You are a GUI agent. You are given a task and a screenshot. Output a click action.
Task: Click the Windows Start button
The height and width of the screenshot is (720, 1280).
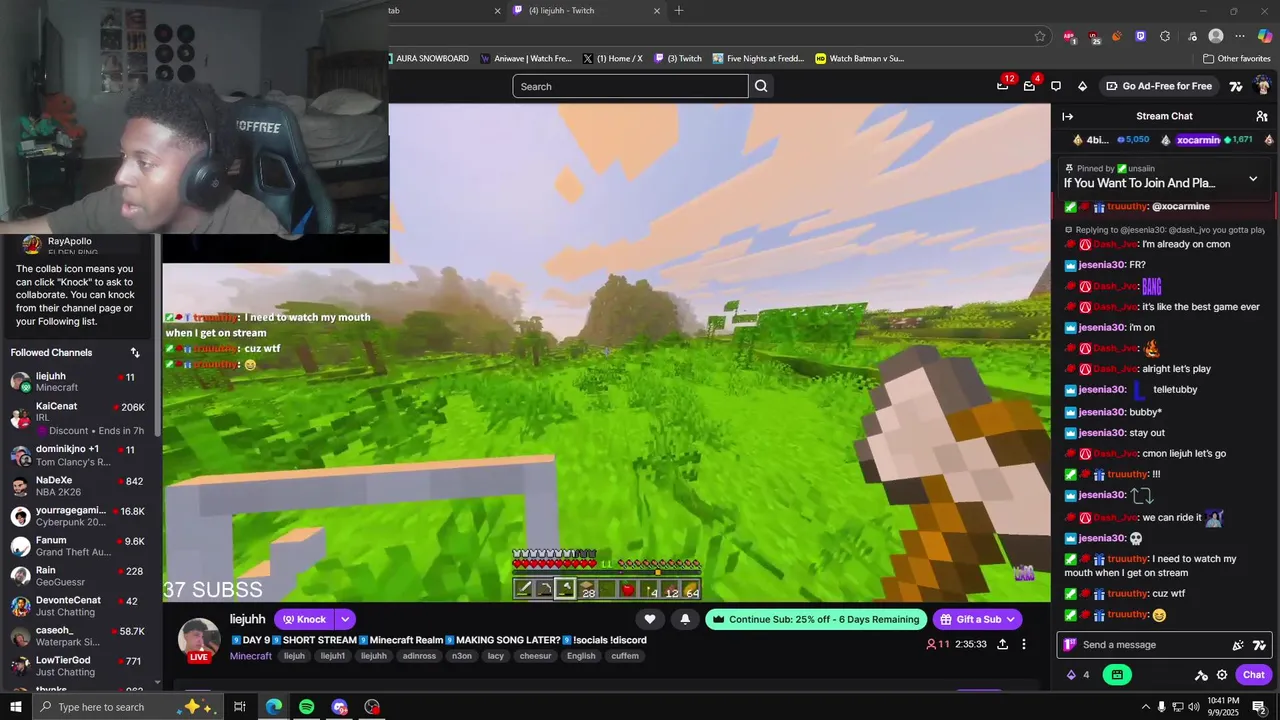(15, 707)
